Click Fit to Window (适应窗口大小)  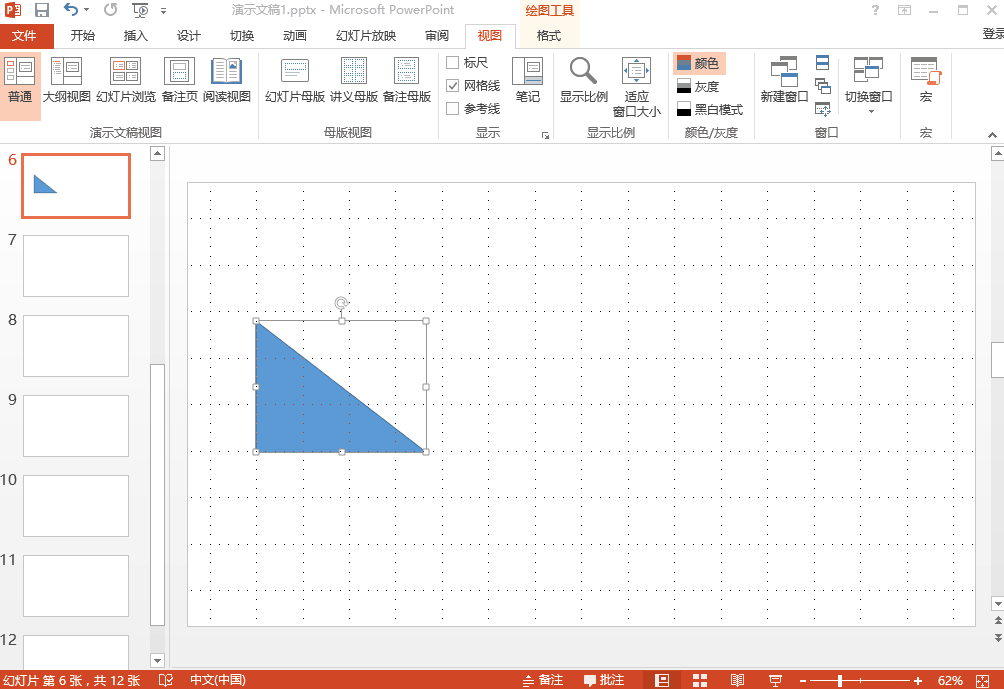[636, 87]
